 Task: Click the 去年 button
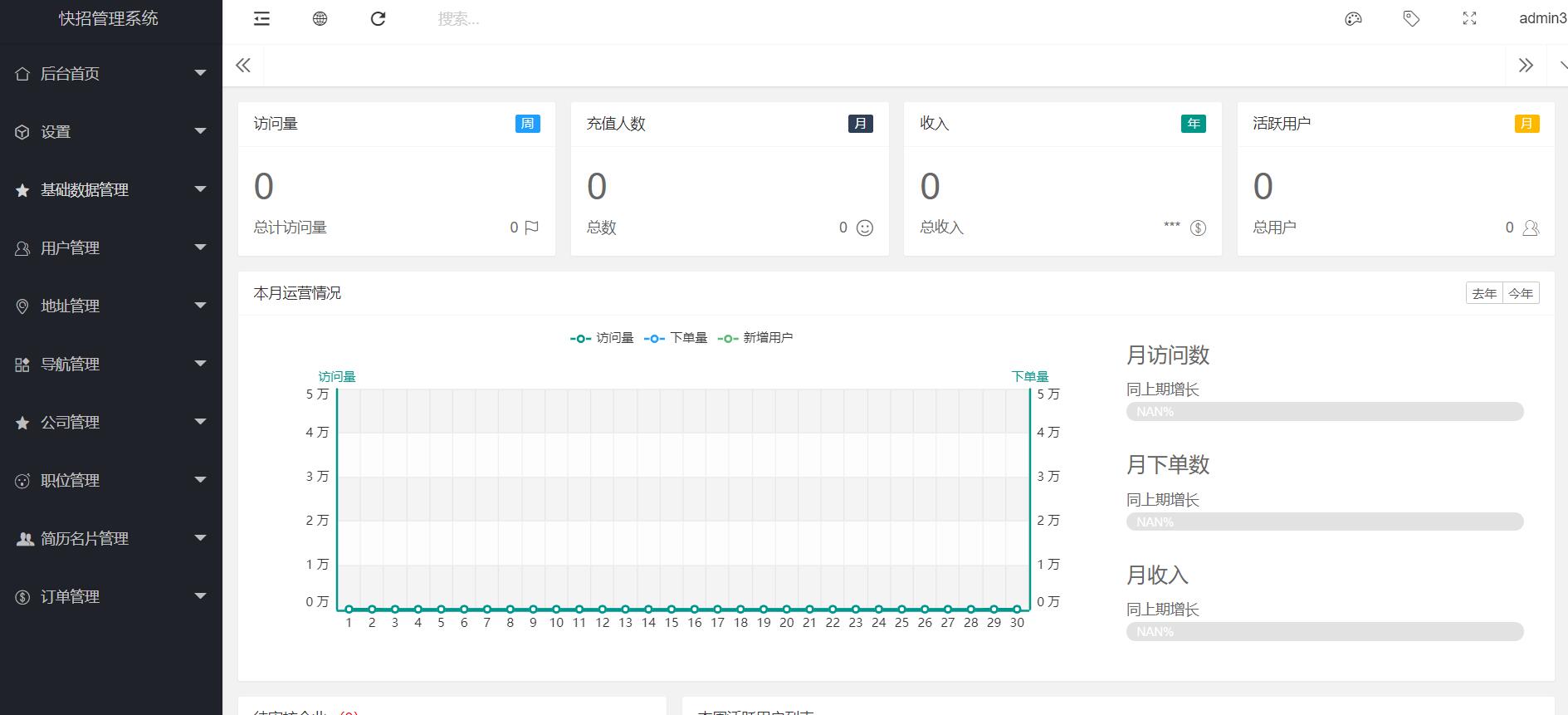pyautogui.click(x=1484, y=293)
